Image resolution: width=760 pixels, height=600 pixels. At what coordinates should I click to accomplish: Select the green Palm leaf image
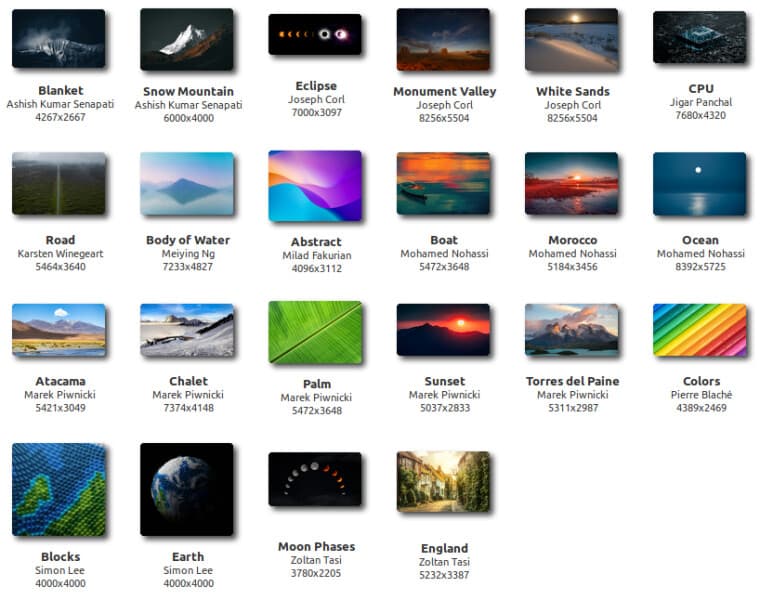pos(315,332)
